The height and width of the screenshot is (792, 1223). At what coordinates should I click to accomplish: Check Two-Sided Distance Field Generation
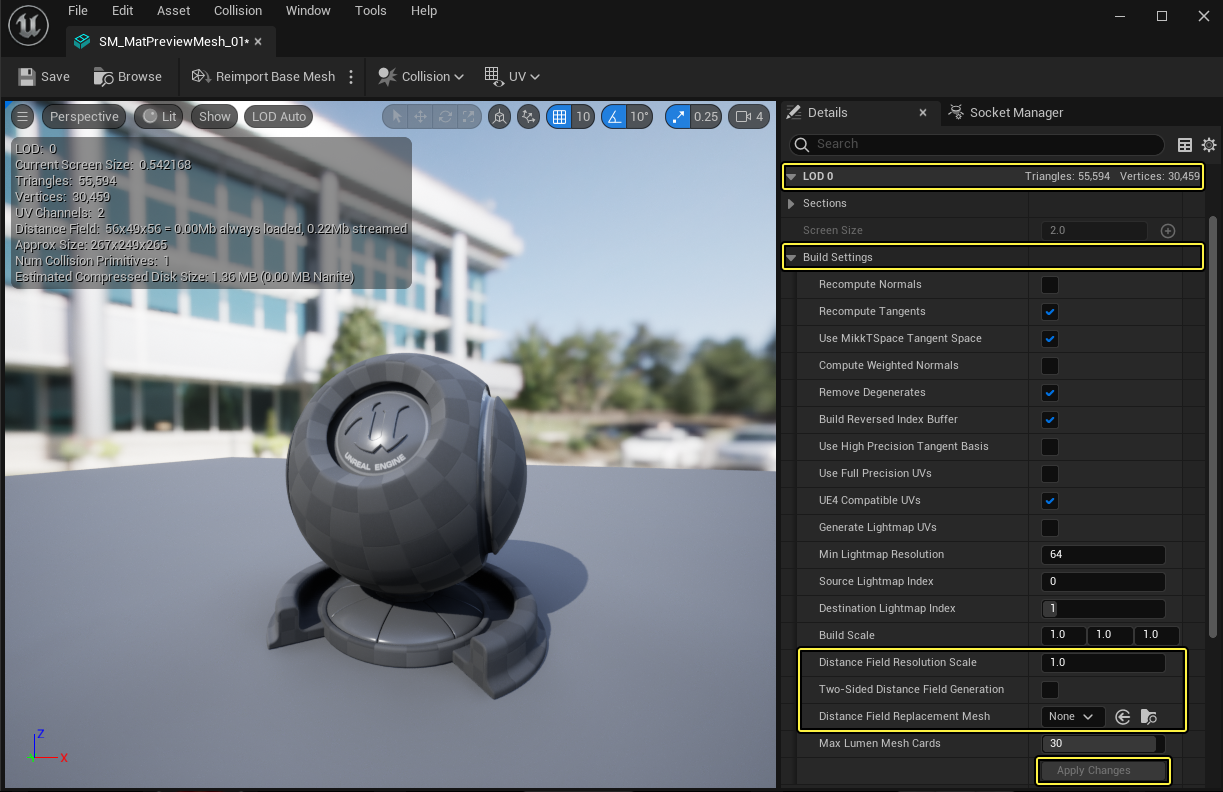(x=1050, y=690)
